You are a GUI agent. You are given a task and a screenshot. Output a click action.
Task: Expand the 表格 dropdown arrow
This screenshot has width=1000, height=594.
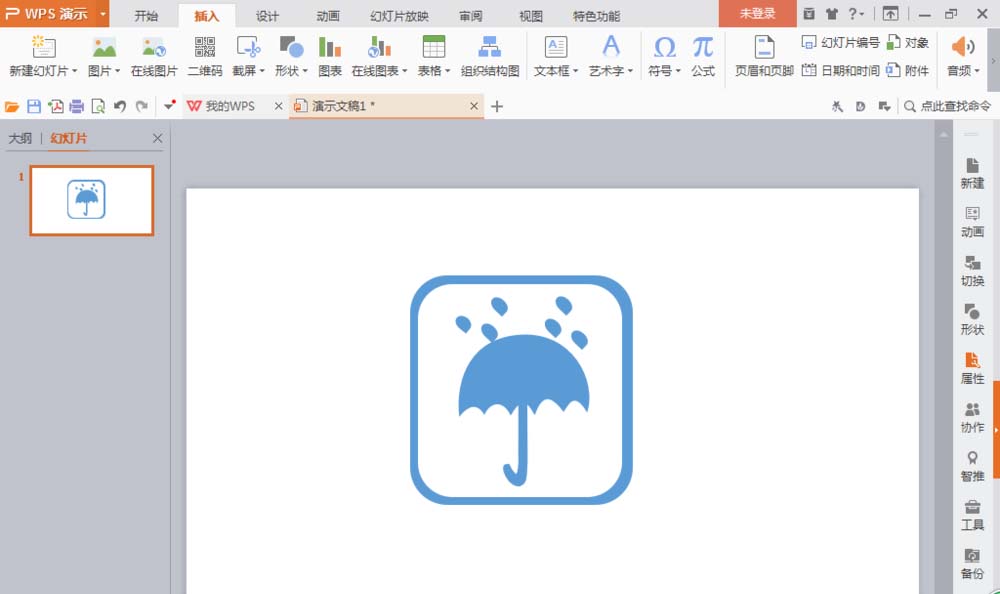tap(448, 71)
